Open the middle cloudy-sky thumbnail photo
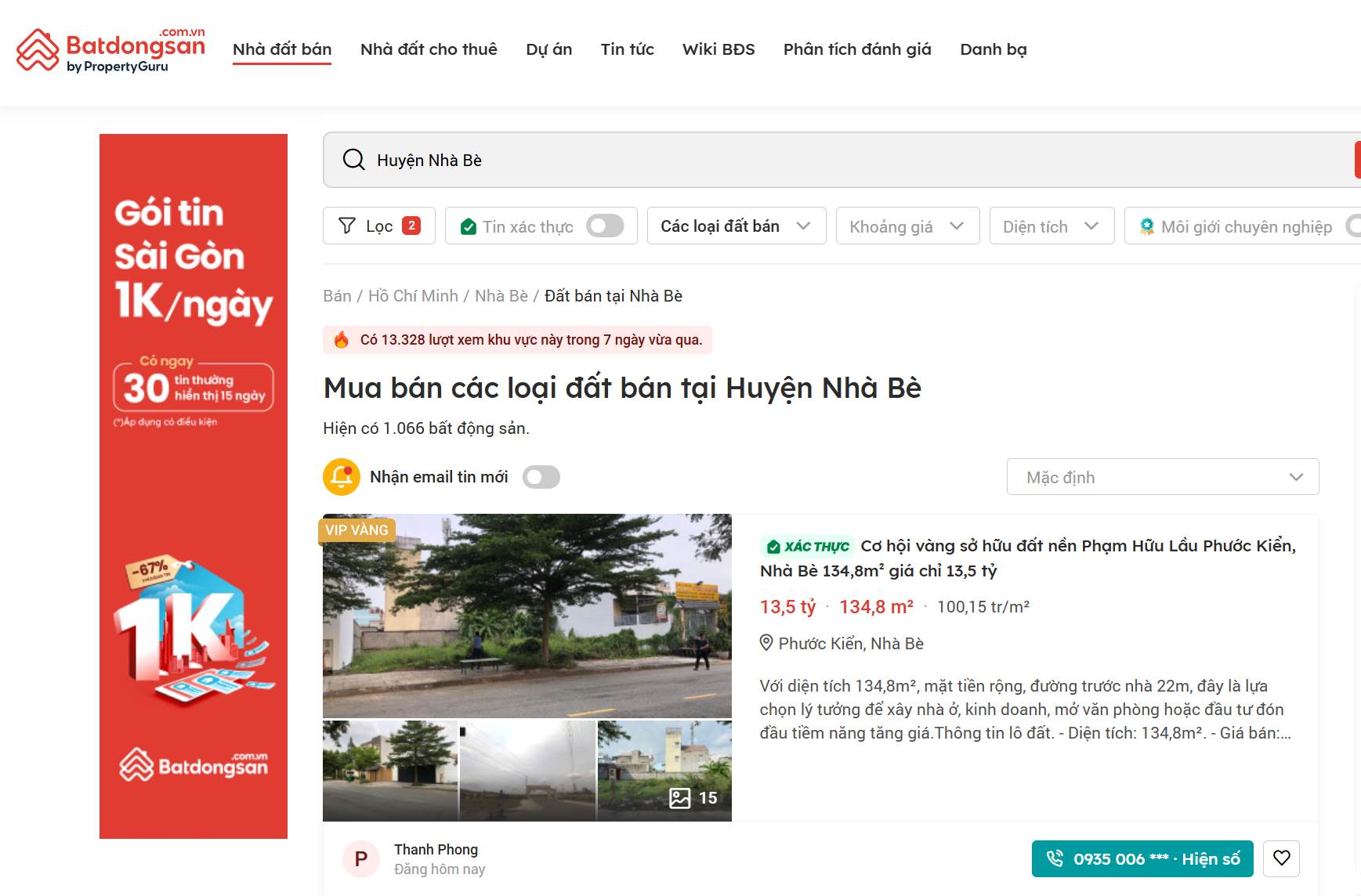1361x896 pixels. (527, 771)
